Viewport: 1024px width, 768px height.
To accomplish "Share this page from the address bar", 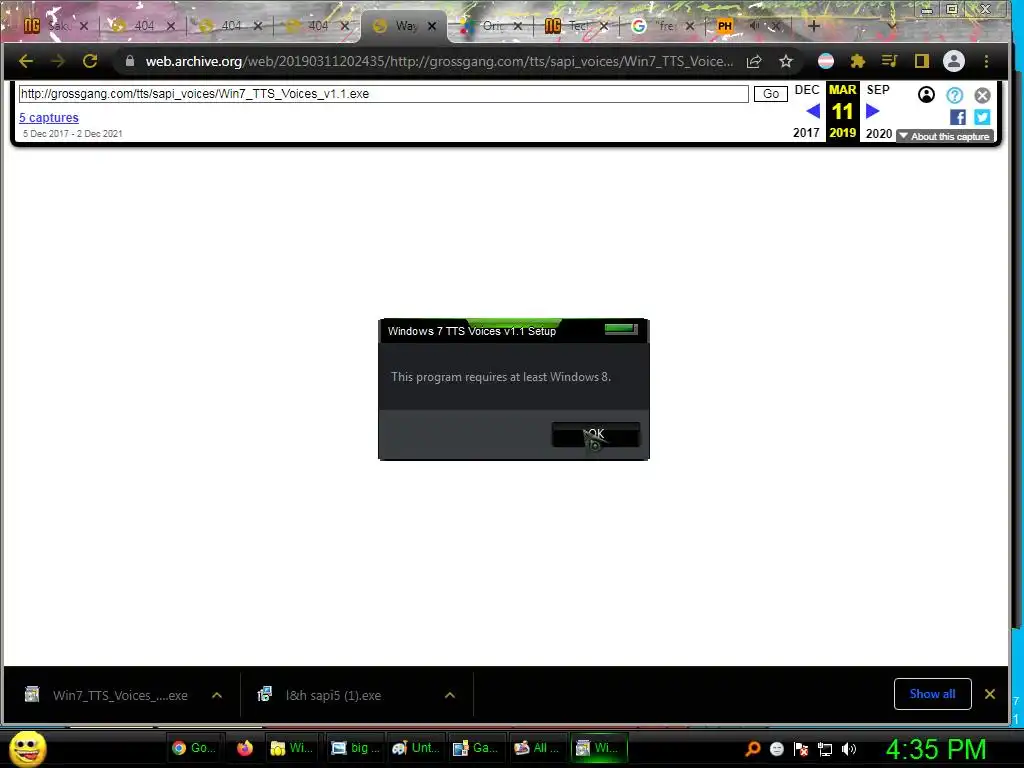I will (x=754, y=61).
